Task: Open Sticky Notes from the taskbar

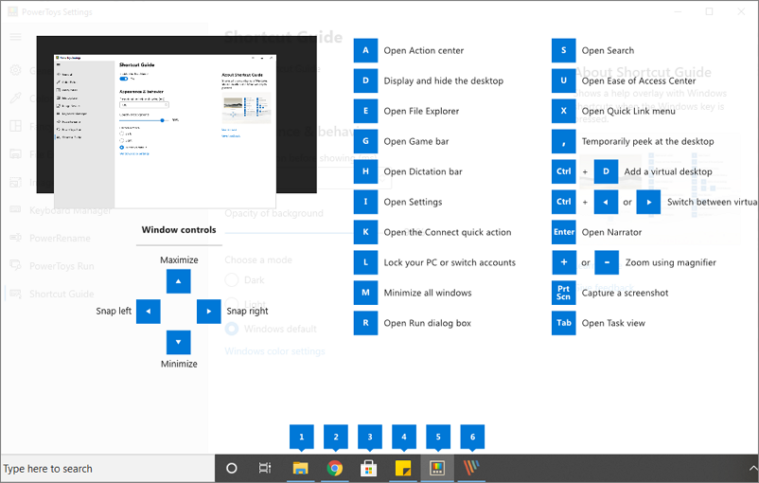Action: click(403, 468)
